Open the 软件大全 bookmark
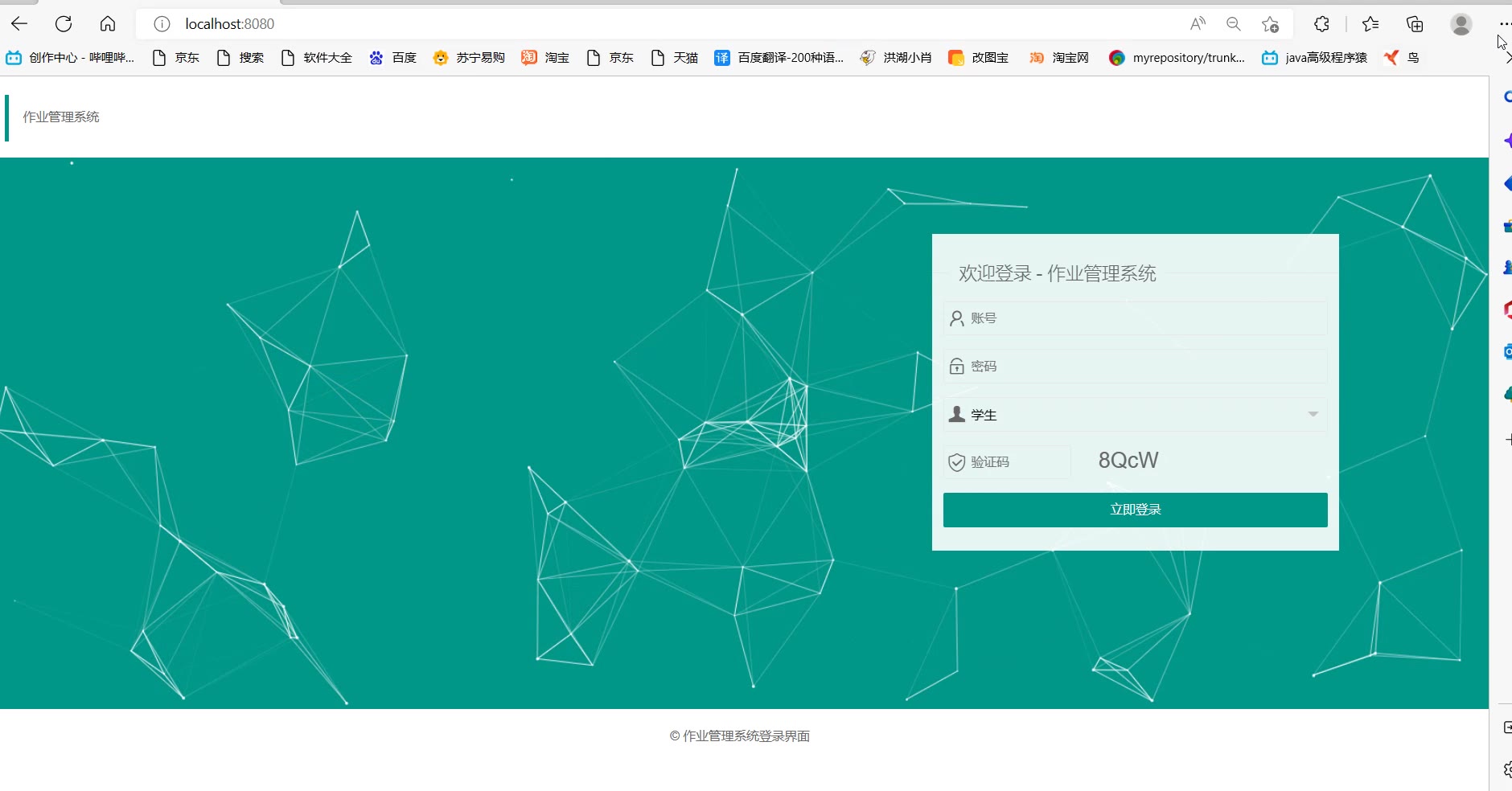Image resolution: width=1512 pixels, height=791 pixels. (316, 58)
